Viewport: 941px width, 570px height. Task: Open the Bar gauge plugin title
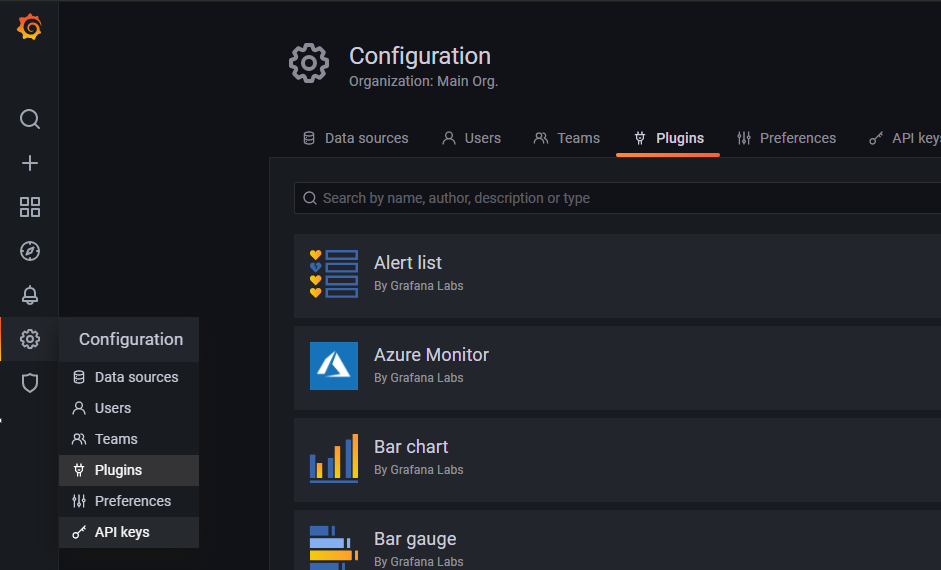coord(415,539)
